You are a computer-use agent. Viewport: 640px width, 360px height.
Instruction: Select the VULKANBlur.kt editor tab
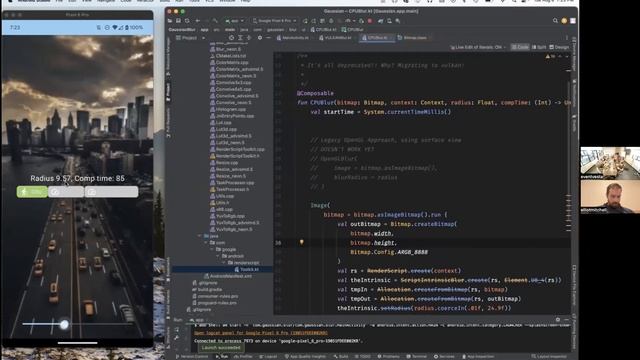point(336,38)
